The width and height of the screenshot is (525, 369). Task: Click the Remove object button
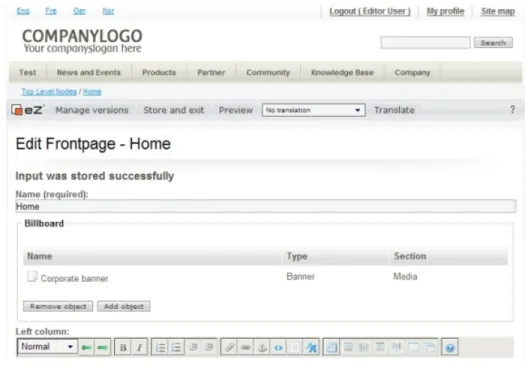[58, 306]
